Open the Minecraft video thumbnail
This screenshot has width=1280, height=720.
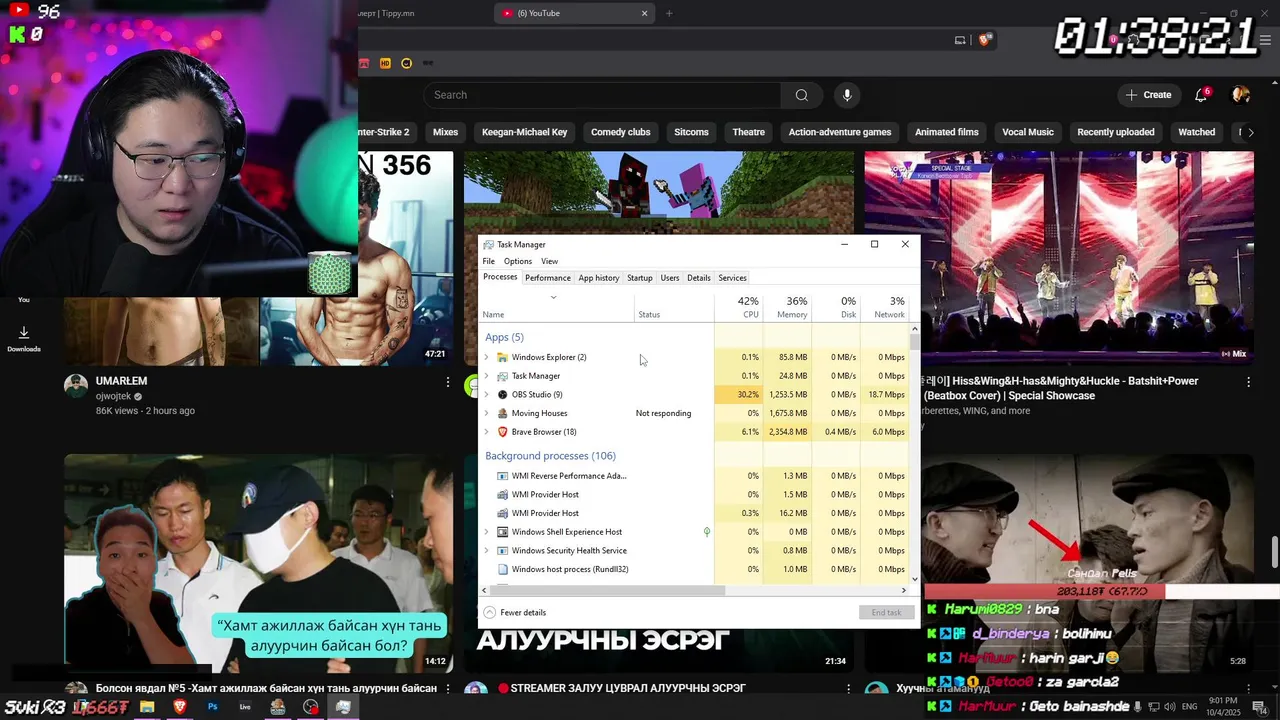(x=659, y=192)
